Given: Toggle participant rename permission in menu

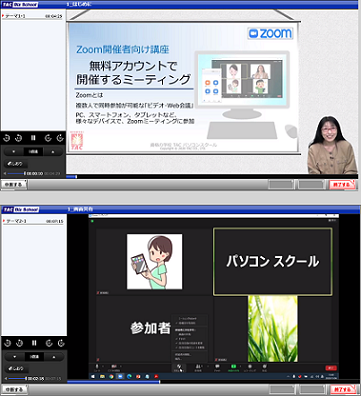Looking at the screenshot, I should click(x=189, y=343).
